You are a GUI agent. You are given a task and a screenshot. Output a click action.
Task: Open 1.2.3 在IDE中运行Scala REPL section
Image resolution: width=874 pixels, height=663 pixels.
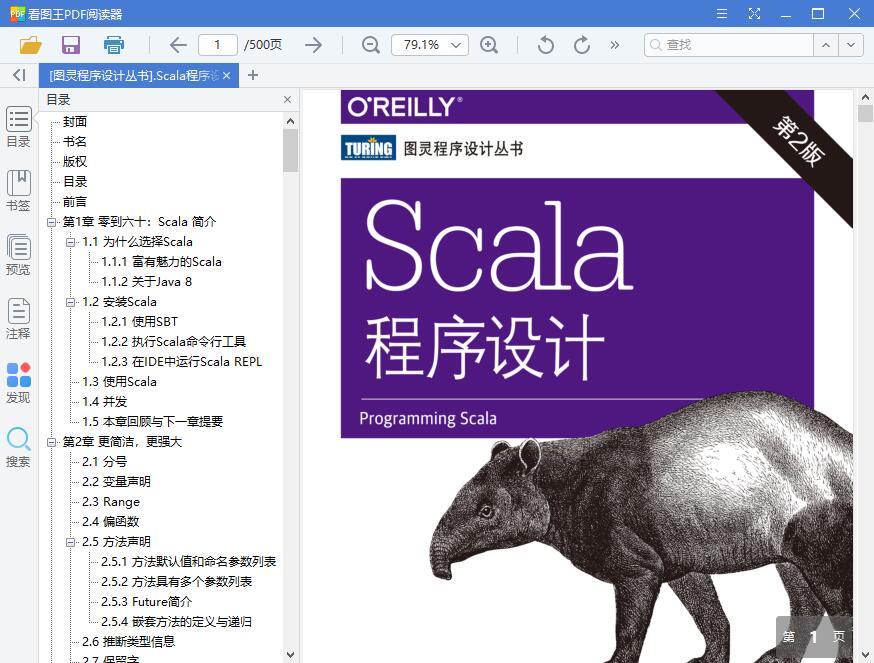(182, 362)
